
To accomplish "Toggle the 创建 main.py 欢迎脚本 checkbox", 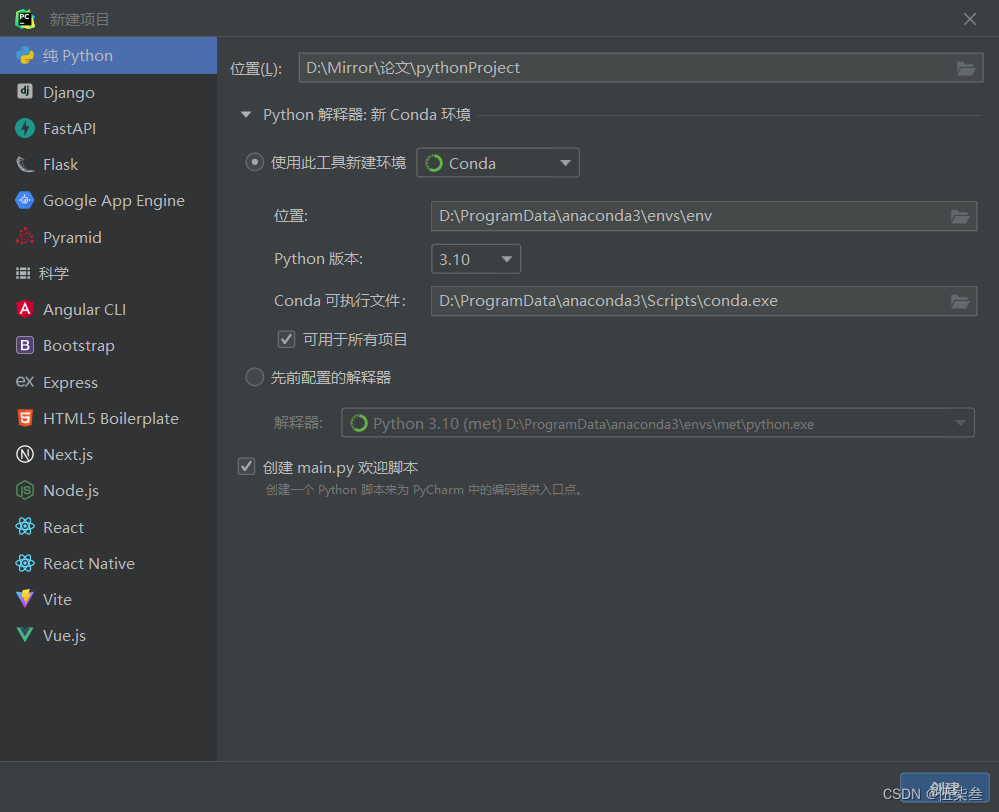I will pos(246,466).
